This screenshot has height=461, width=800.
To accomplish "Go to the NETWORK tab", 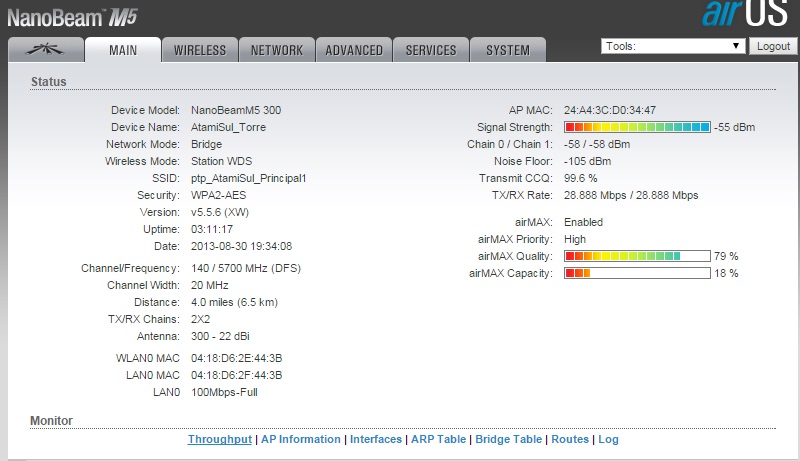I will tap(277, 50).
